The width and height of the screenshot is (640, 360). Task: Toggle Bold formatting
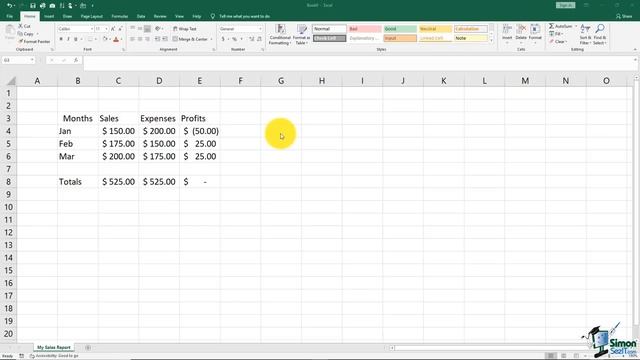(61, 39)
